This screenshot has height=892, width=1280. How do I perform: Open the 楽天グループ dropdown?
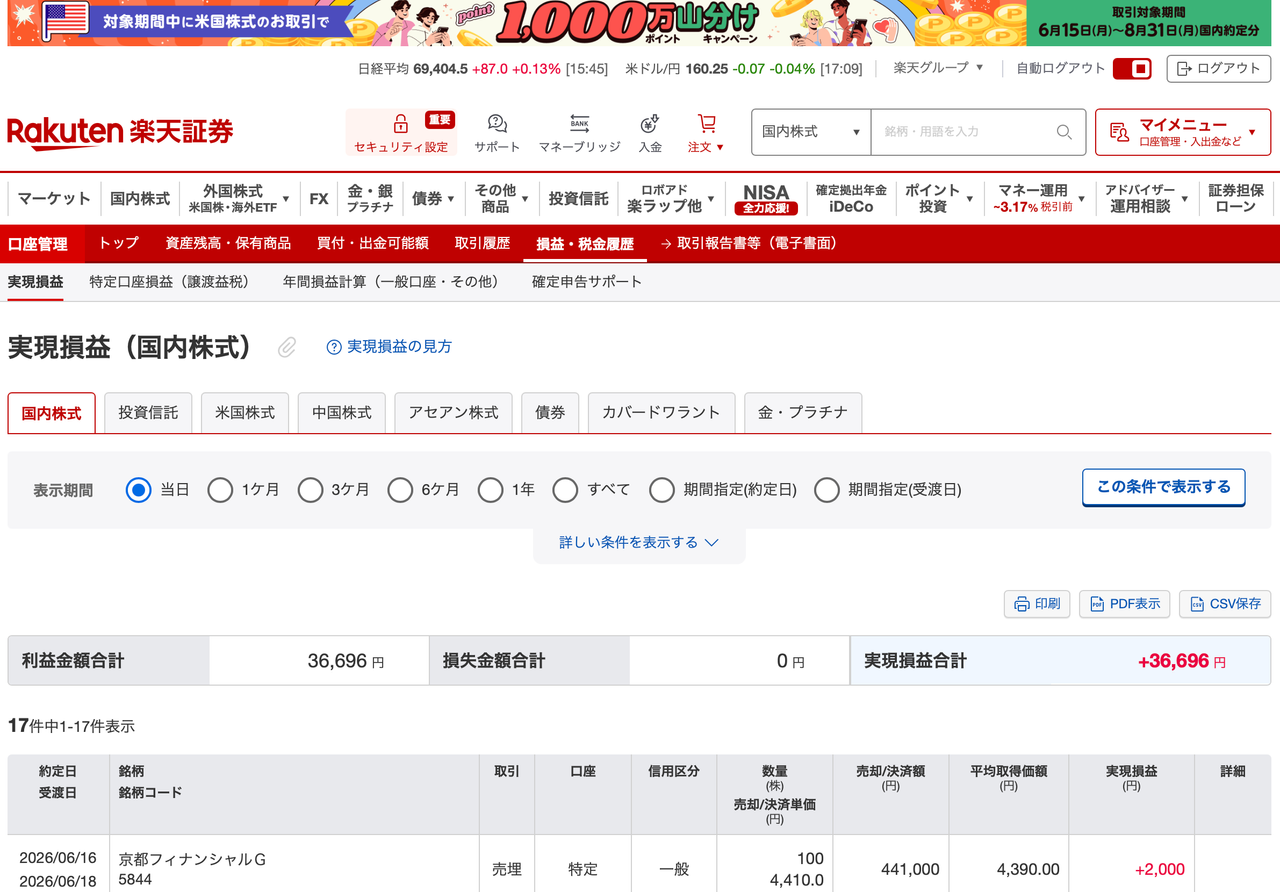pos(938,68)
